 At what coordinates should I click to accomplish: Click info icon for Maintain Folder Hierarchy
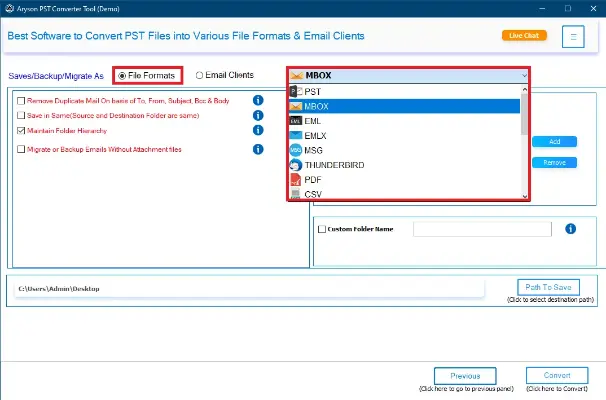pyautogui.click(x=258, y=130)
